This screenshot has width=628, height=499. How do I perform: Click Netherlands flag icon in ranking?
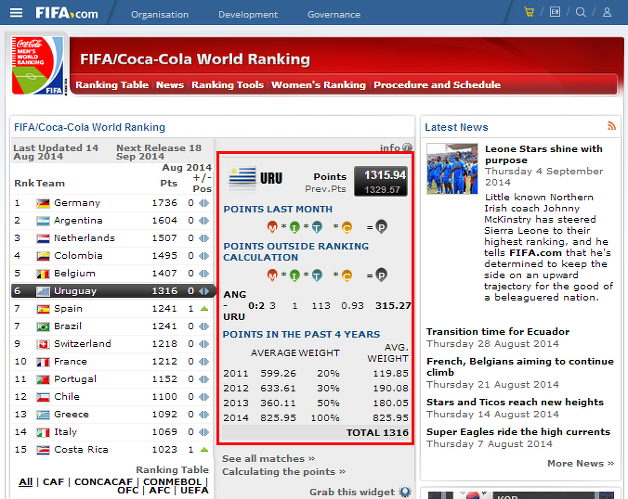[x=43, y=238]
